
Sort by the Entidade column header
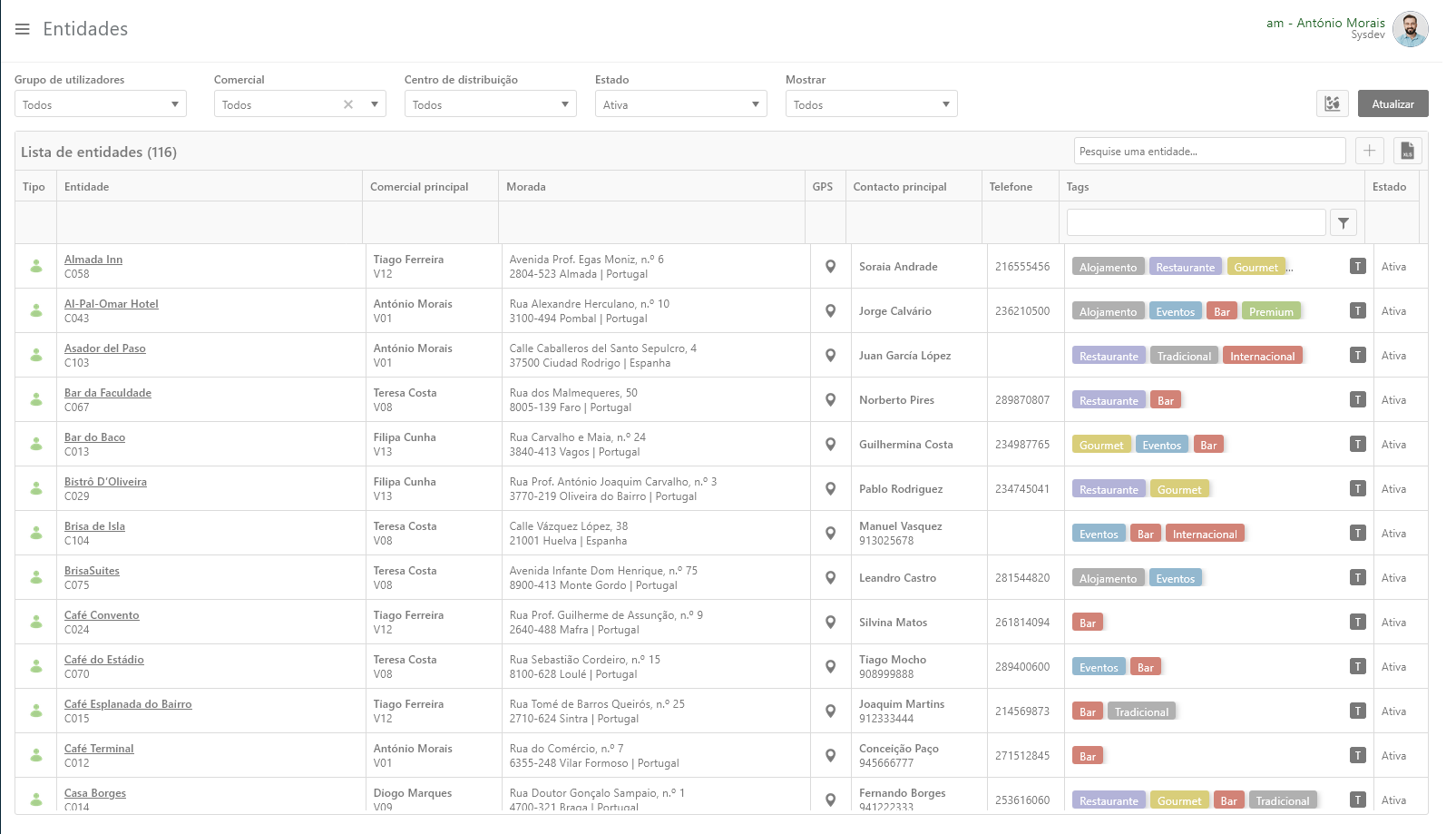pyautogui.click(x=87, y=187)
